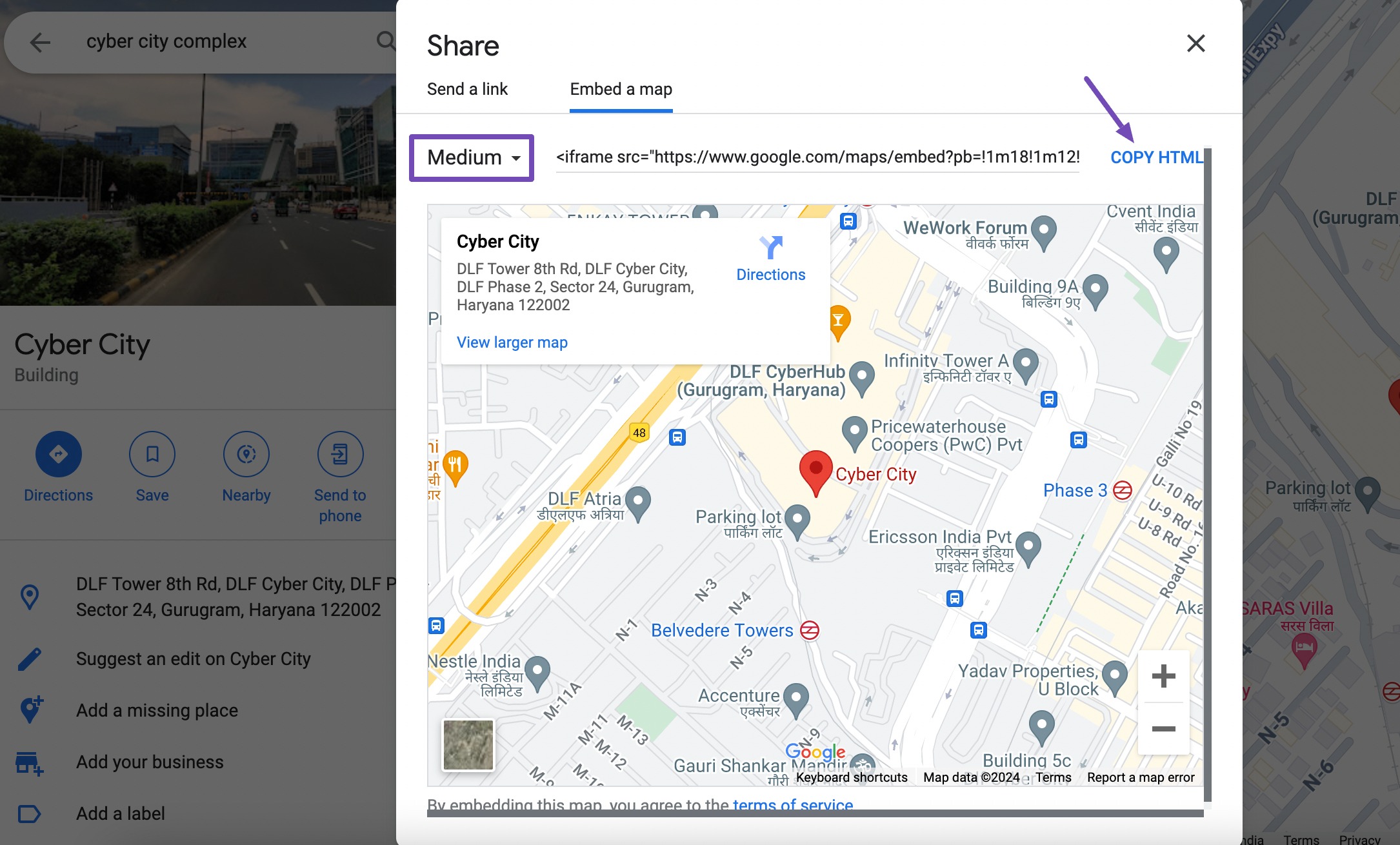Image resolution: width=1400 pixels, height=845 pixels.
Task: Click the DLF Atria map marker
Action: pyautogui.click(x=638, y=503)
